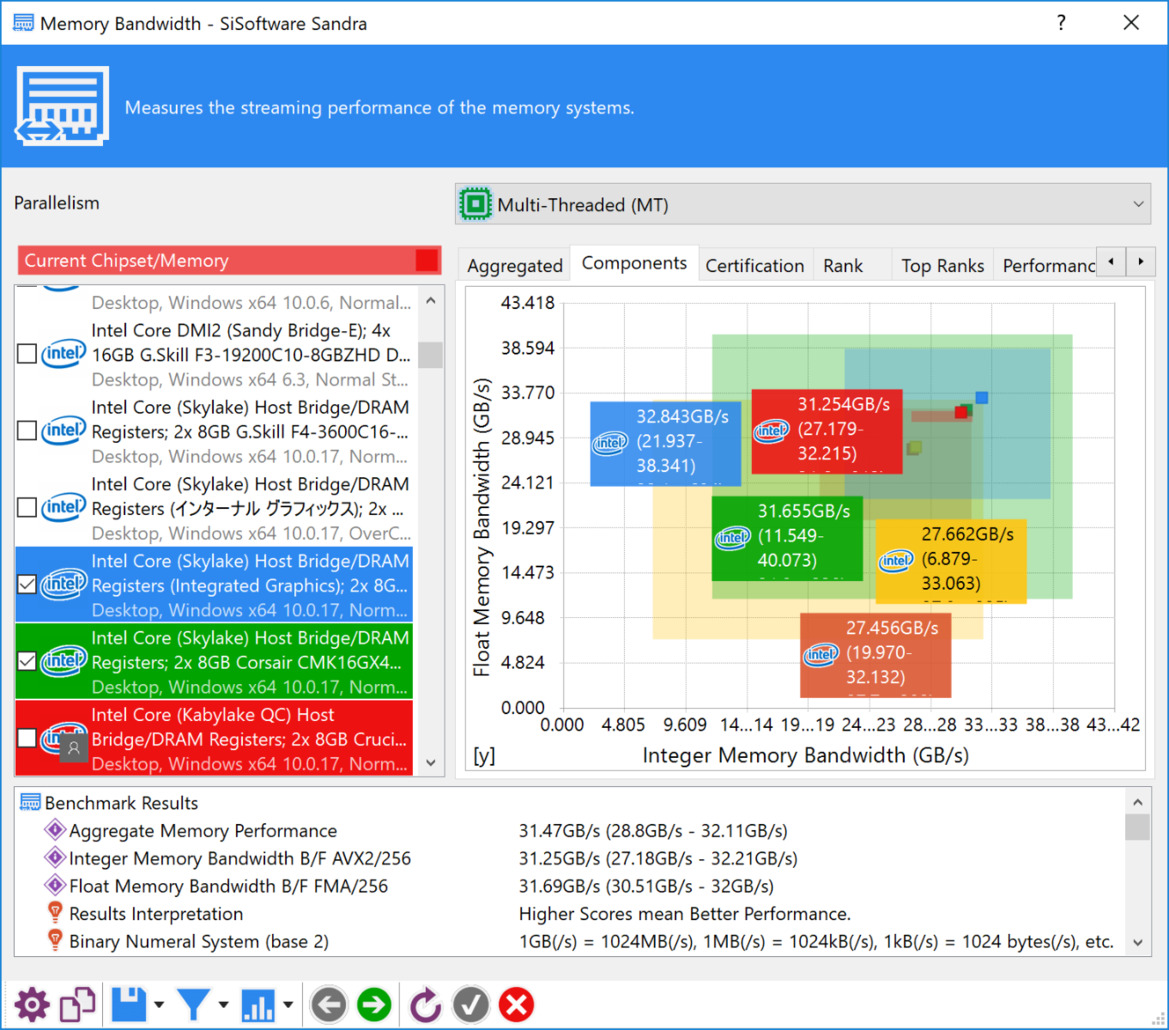Uncheck the Skylake Corsair CMK16GX4 entry
Screen dimensions: 1169x1030
tap(27, 661)
